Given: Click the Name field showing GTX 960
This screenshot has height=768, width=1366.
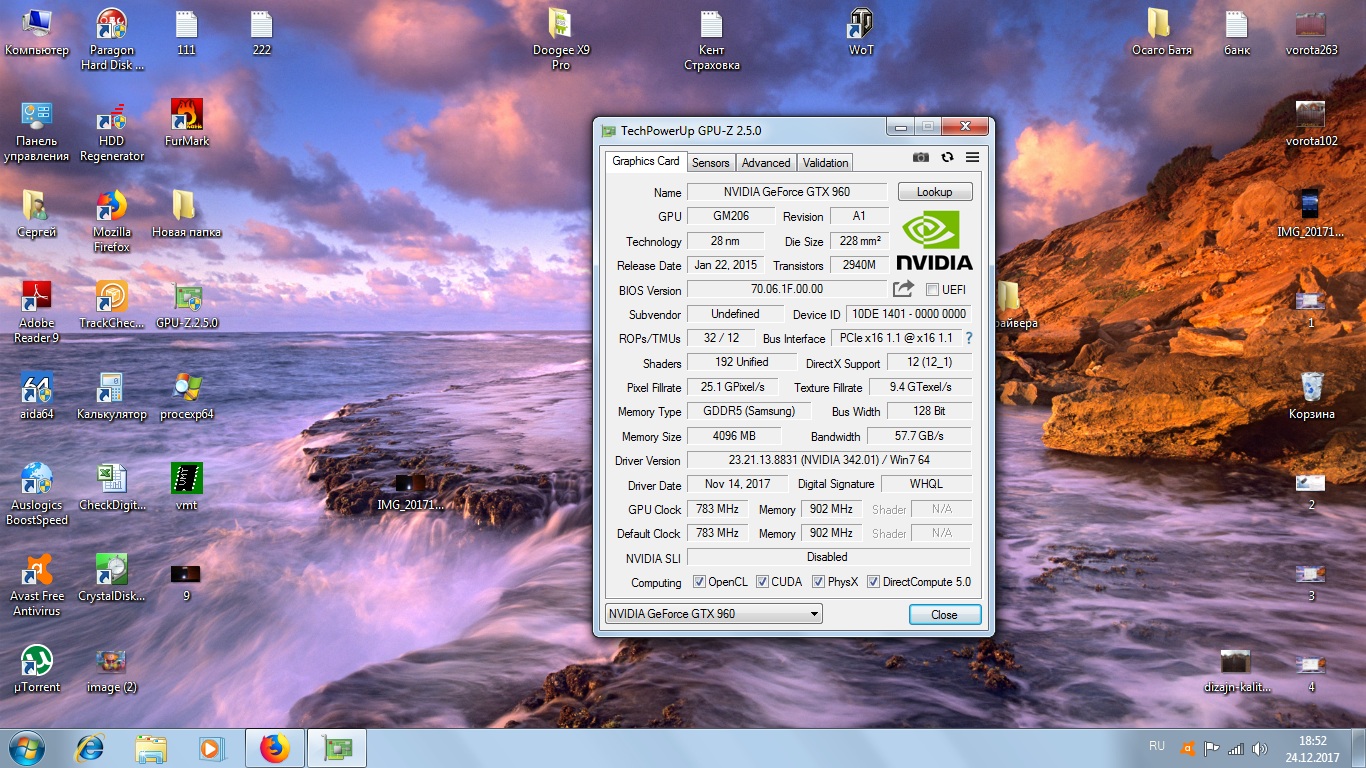Looking at the screenshot, I should (787, 192).
